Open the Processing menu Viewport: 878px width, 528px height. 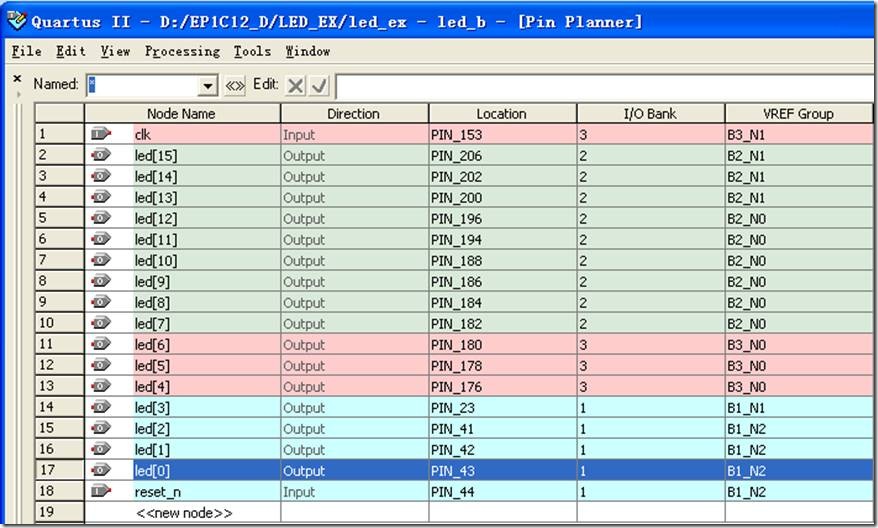tap(182, 51)
